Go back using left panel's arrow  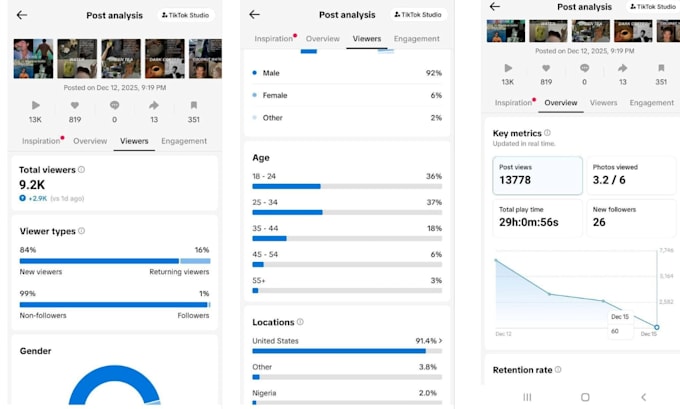(22, 15)
